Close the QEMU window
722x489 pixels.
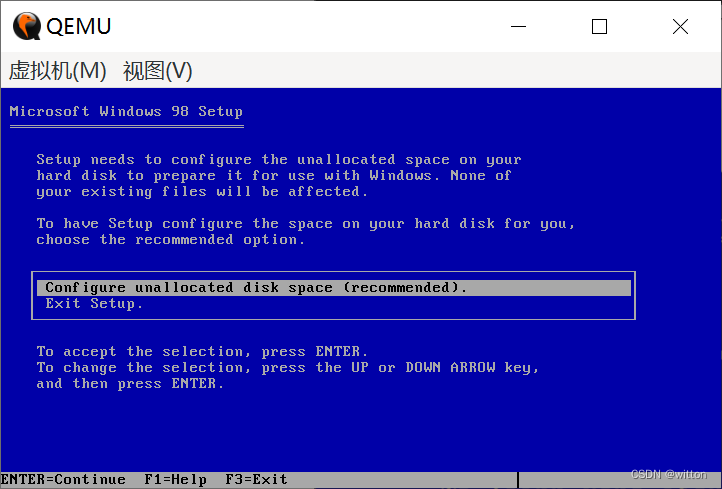click(680, 27)
